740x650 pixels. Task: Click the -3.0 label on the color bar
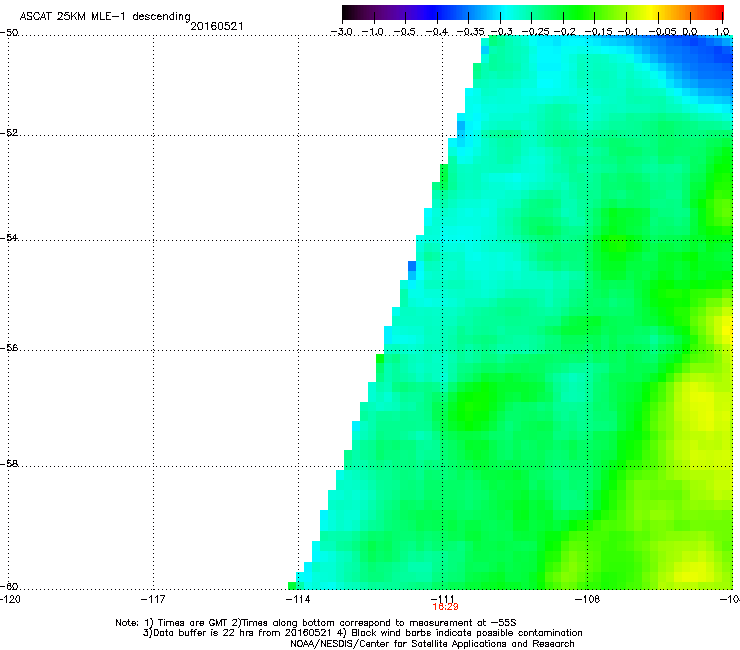(341, 32)
